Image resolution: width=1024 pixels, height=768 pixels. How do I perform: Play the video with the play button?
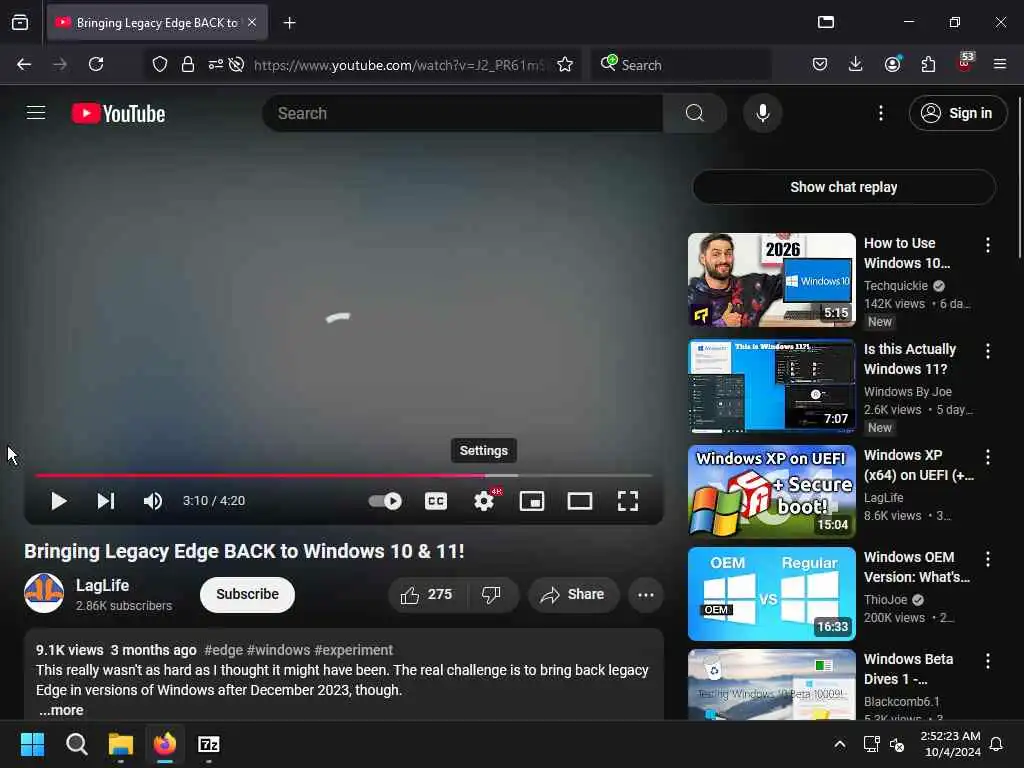point(58,501)
